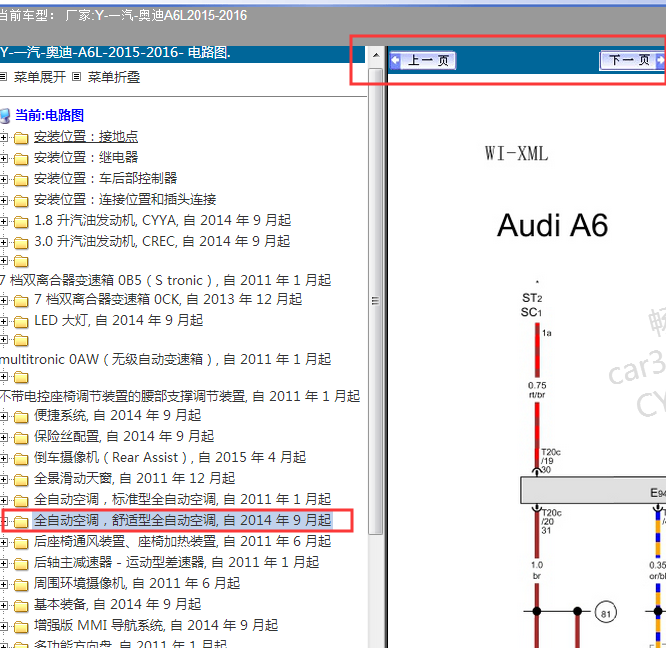The width and height of the screenshot is (666, 648).
Task: Open 安装位置：车后部控制器 entry
Action: pos(105,178)
